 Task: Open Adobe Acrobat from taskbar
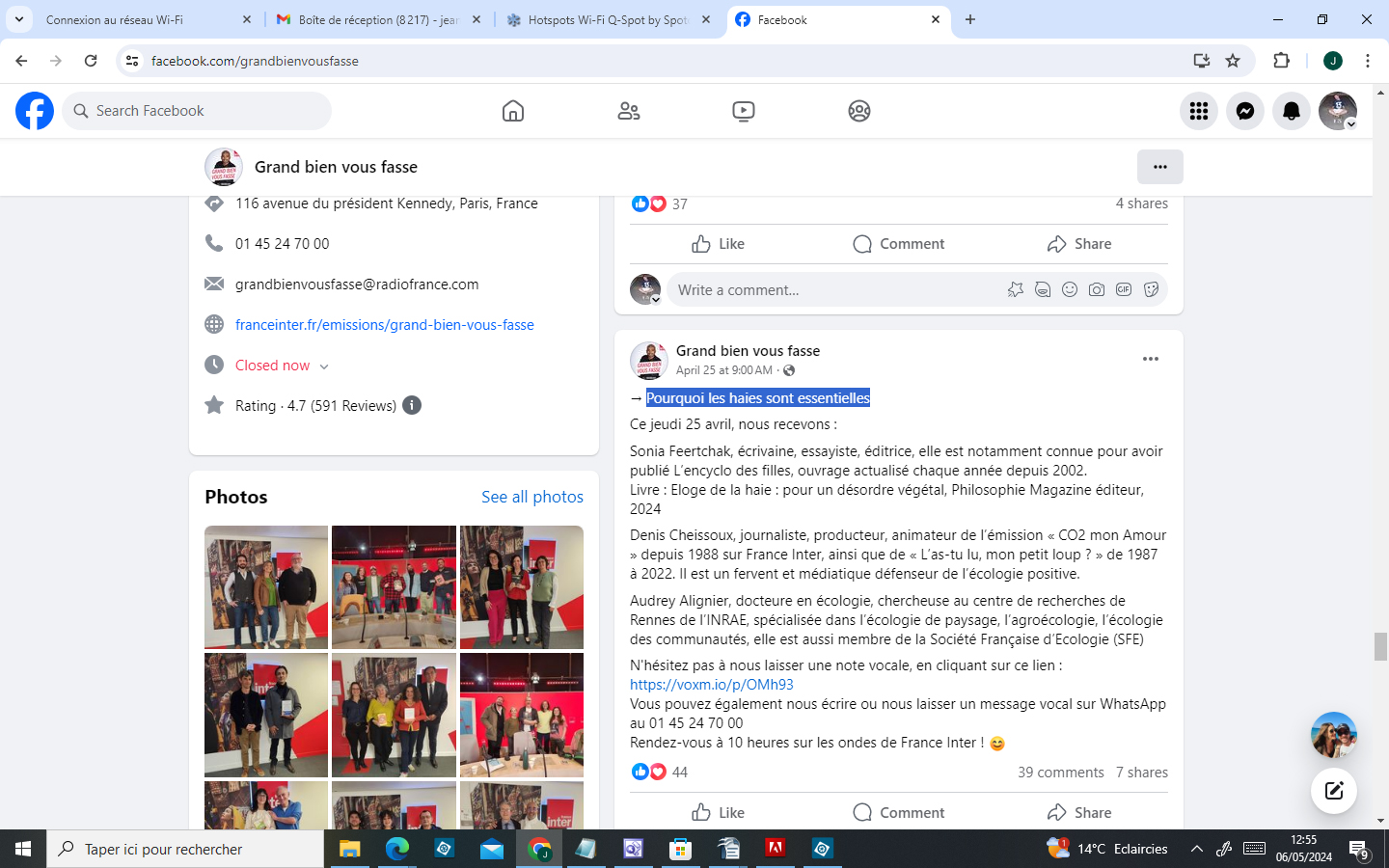coord(775,849)
